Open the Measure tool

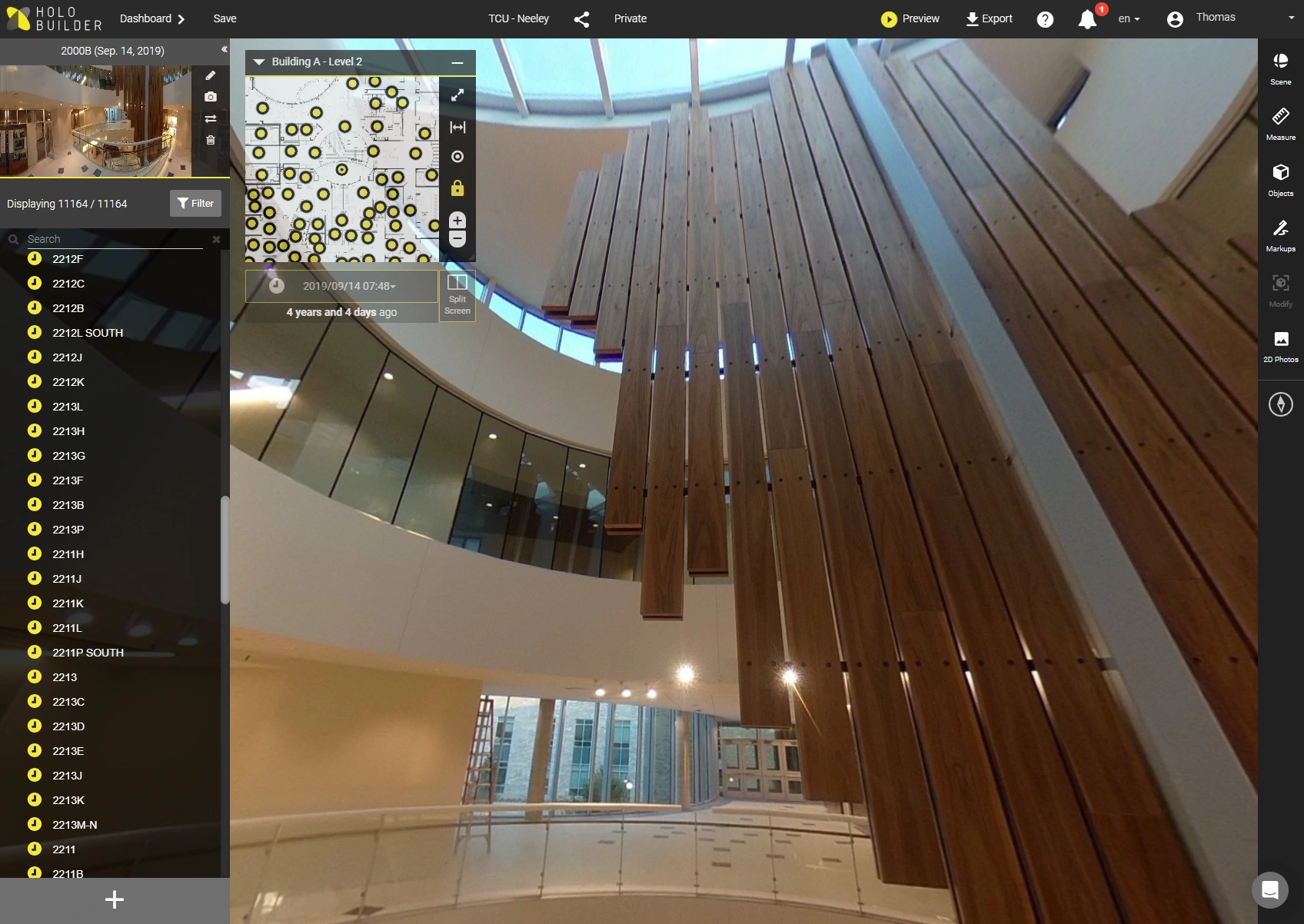(x=1280, y=123)
